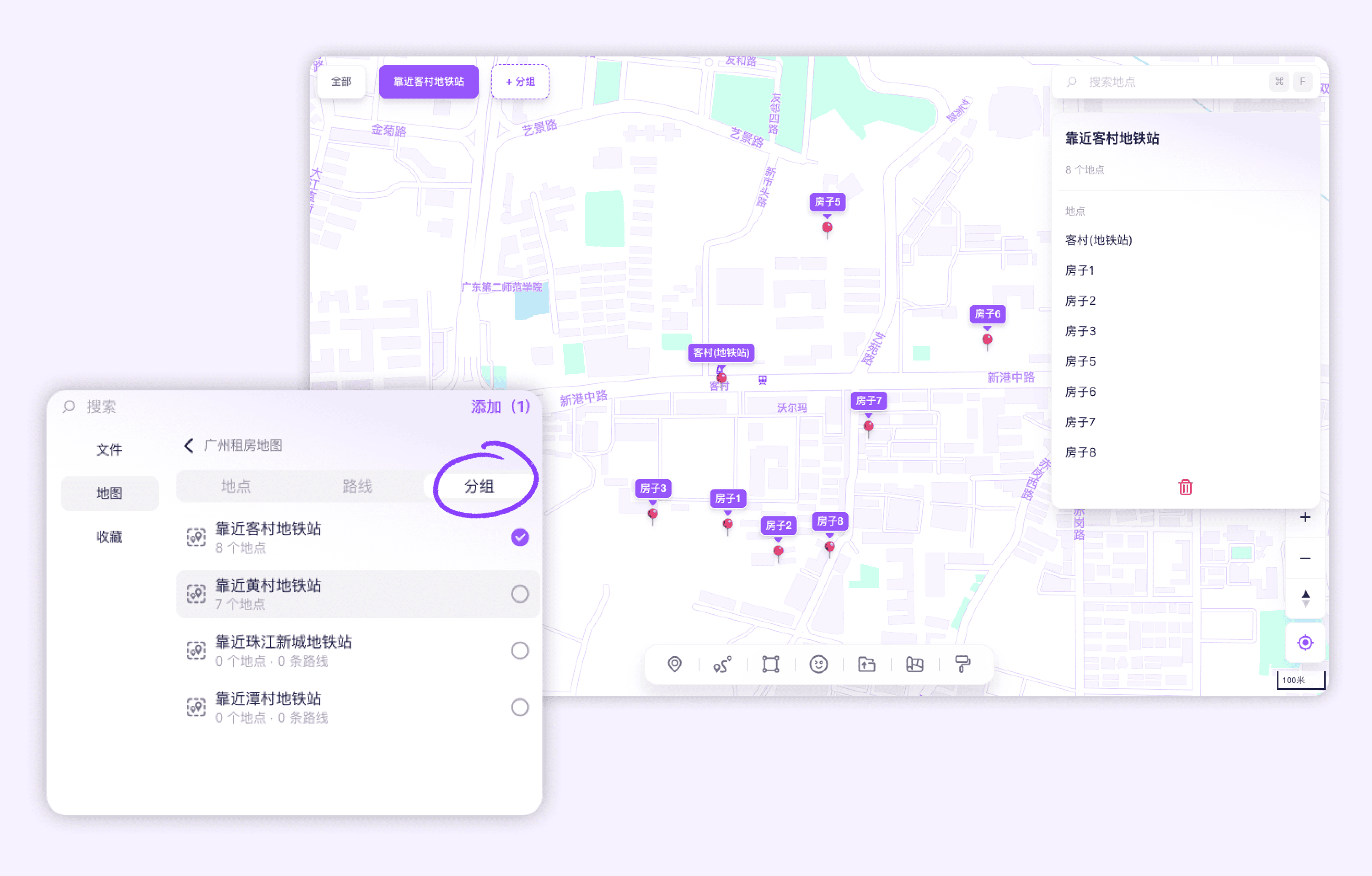
Task: Zoom out with the minus button
Action: click(1305, 558)
